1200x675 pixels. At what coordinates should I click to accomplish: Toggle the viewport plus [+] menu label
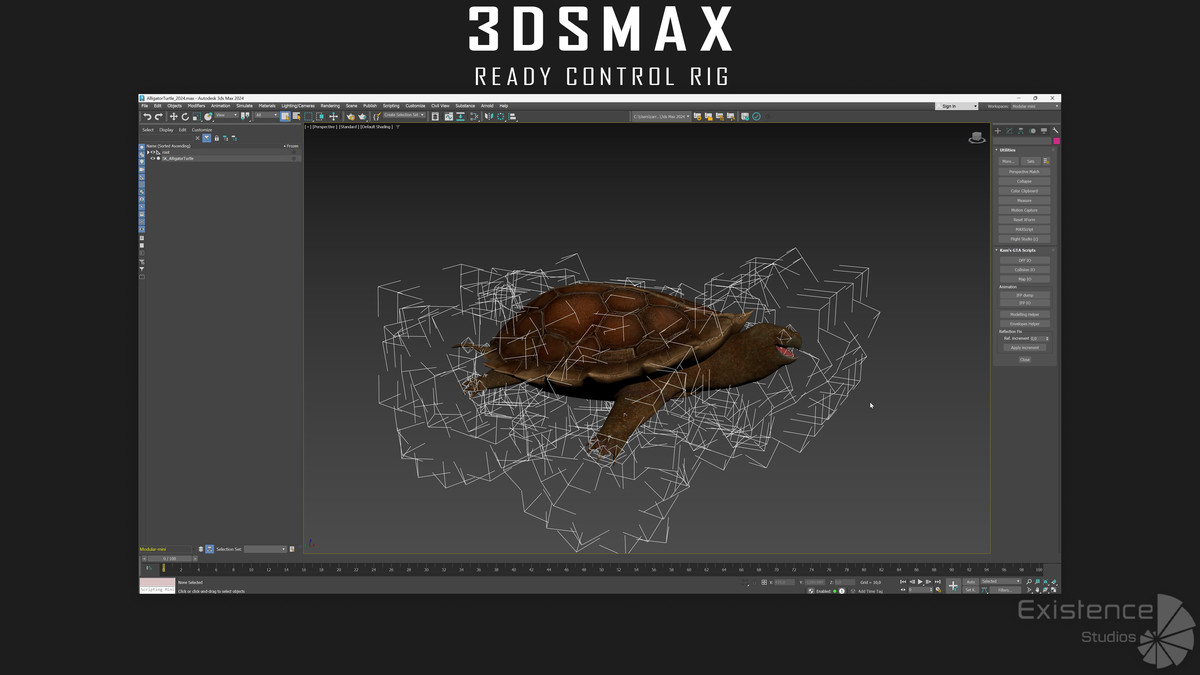(x=308, y=127)
